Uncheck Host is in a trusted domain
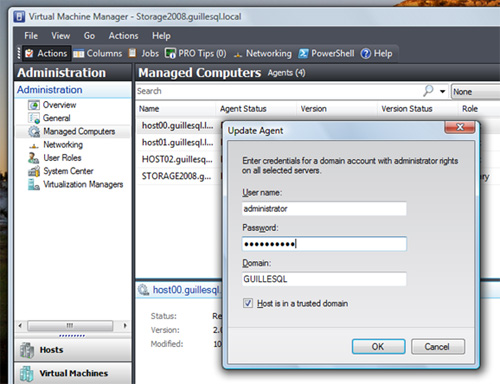Screen dimensions: 500x384 [x=248, y=303]
